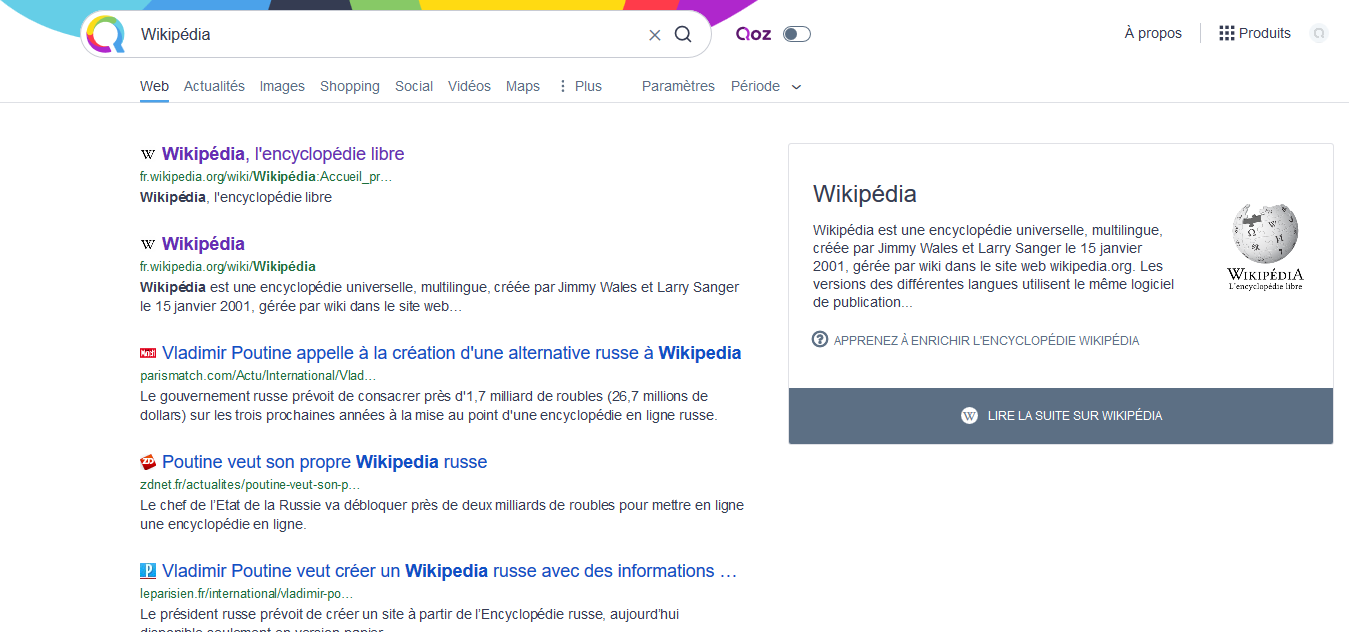
Task: Switch to the Vidéos tab
Action: coord(469,86)
